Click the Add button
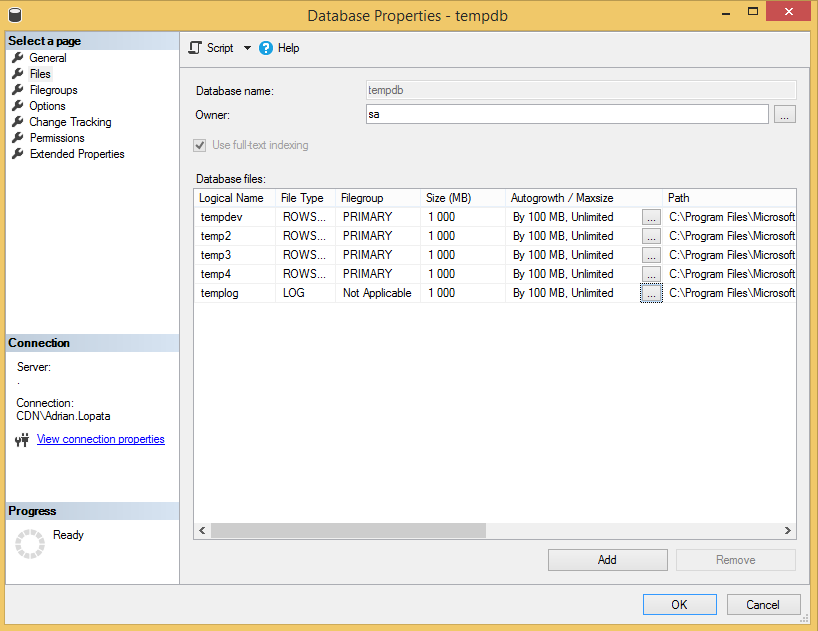The height and width of the screenshot is (631, 818). tap(608, 560)
